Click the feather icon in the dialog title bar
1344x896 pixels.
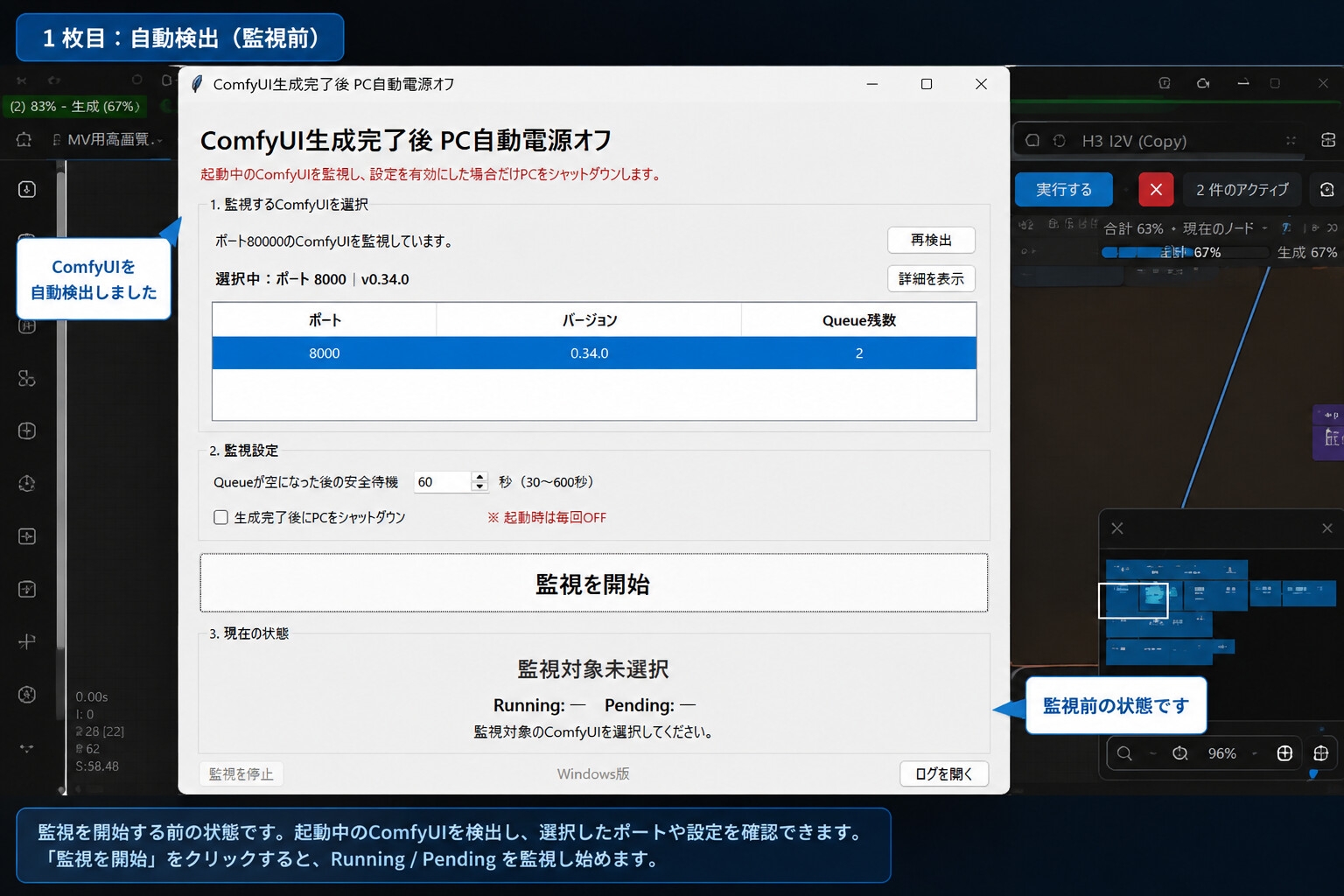click(197, 84)
